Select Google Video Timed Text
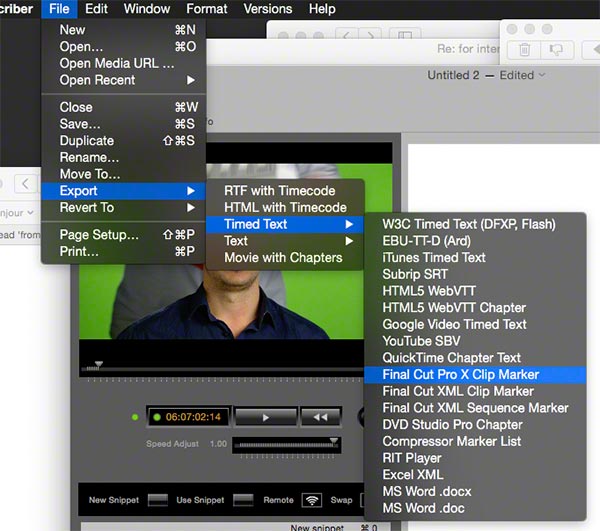 pyautogui.click(x=475, y=324)
